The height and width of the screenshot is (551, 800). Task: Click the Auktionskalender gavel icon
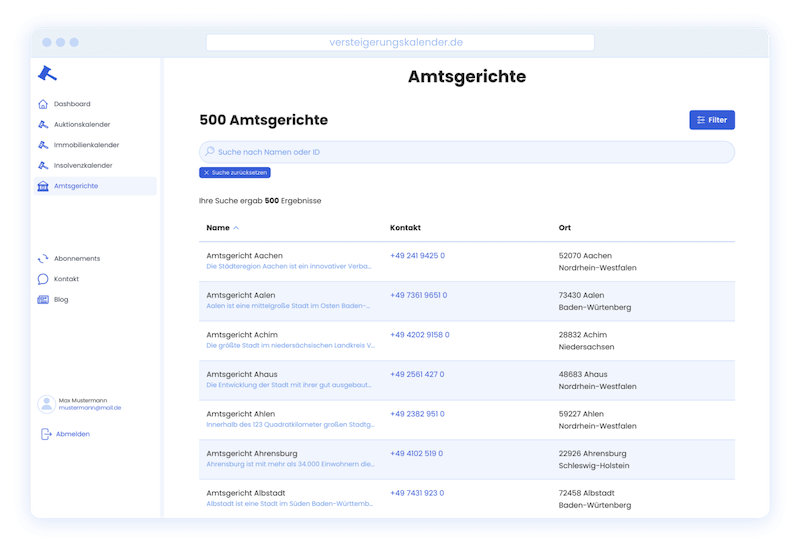[43, 125]
